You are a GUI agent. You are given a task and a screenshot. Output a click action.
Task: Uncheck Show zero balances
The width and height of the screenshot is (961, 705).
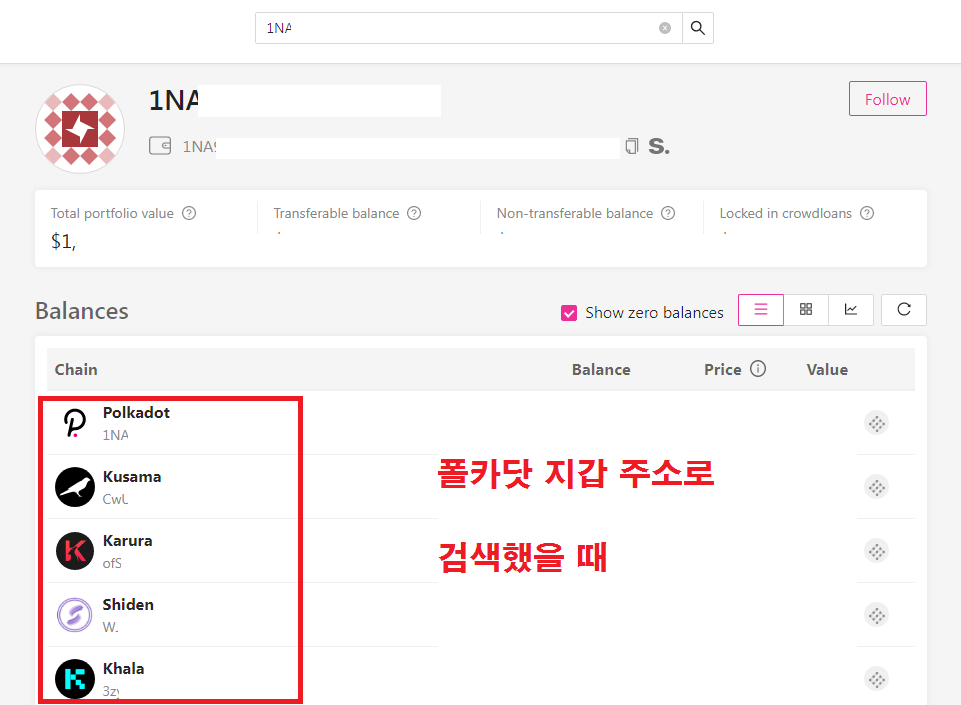coord(569,313)
